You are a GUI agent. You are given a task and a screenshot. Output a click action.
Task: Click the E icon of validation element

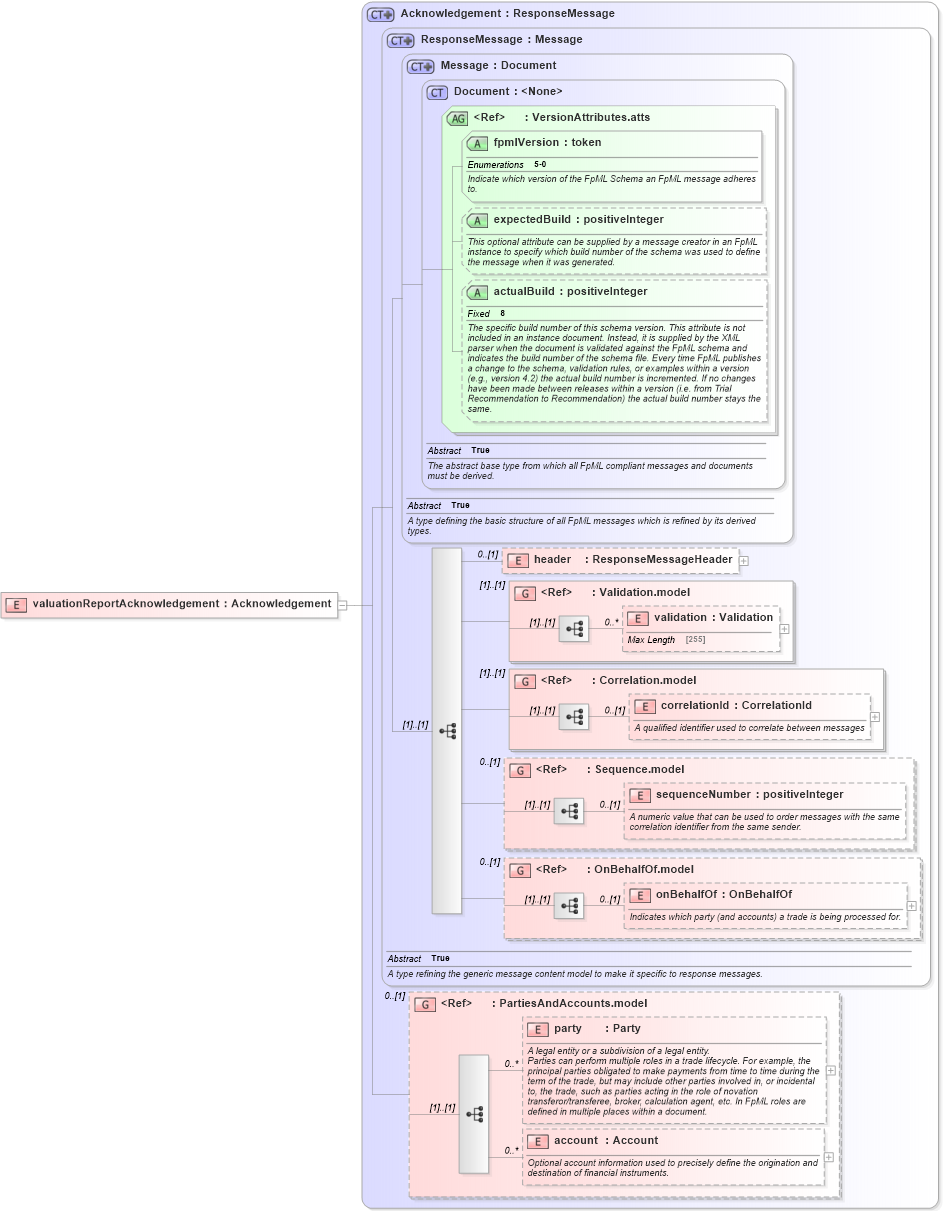[638, 618]
